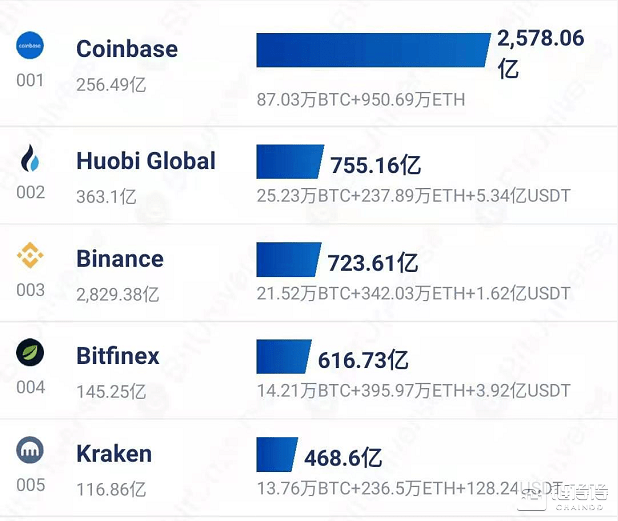Open the Coinbase exchange name link
618x521 pixels.
point(127,49)
